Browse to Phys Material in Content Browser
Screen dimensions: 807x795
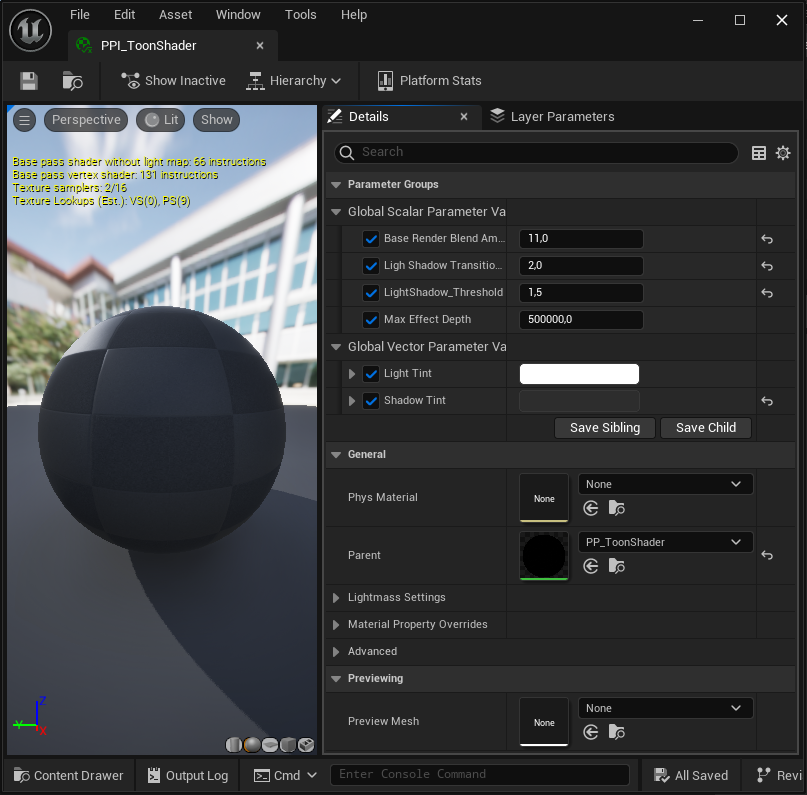616,508
